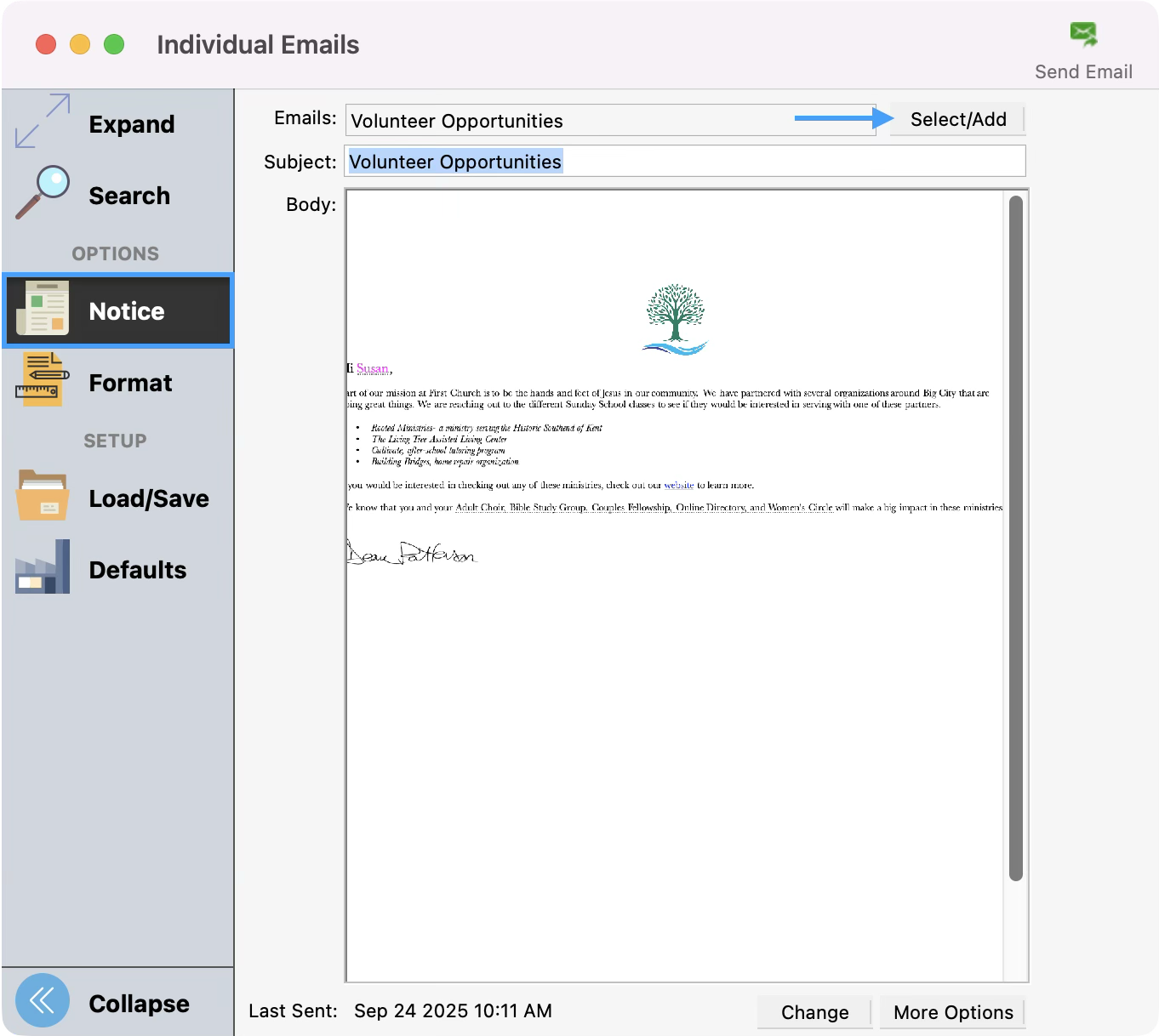Viewport: 1159px width, 1036px height.
Task: Click the tree logo image in body
Action: [x=676, y=319]
